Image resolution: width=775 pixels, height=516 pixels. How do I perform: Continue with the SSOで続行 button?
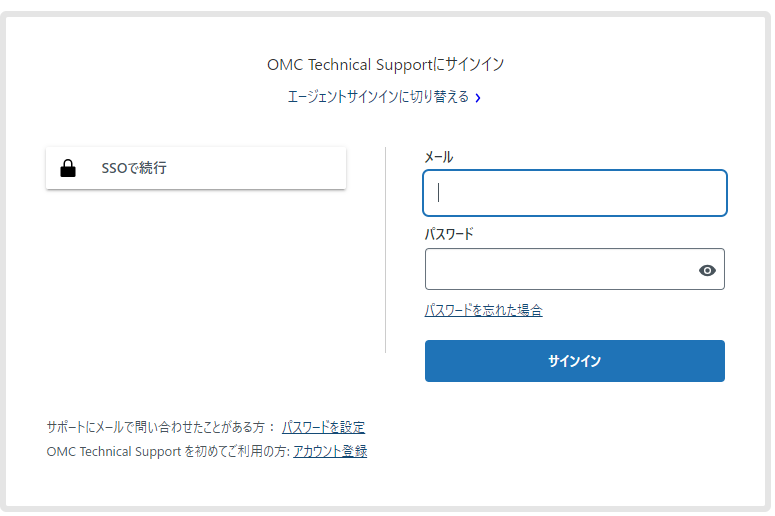point(196,168)
